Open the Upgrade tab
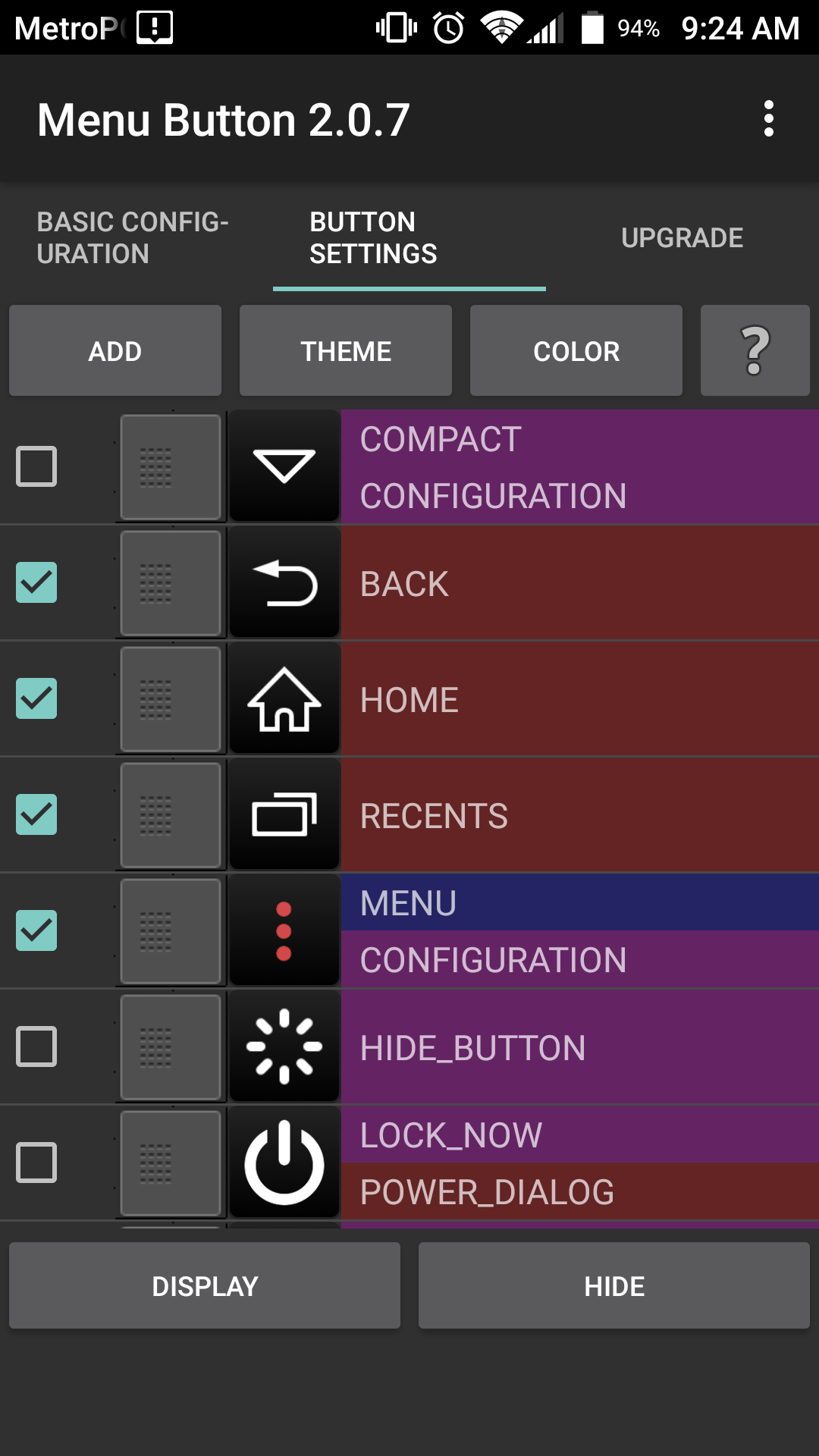The image size is (819, 1456). coord(682,238)
